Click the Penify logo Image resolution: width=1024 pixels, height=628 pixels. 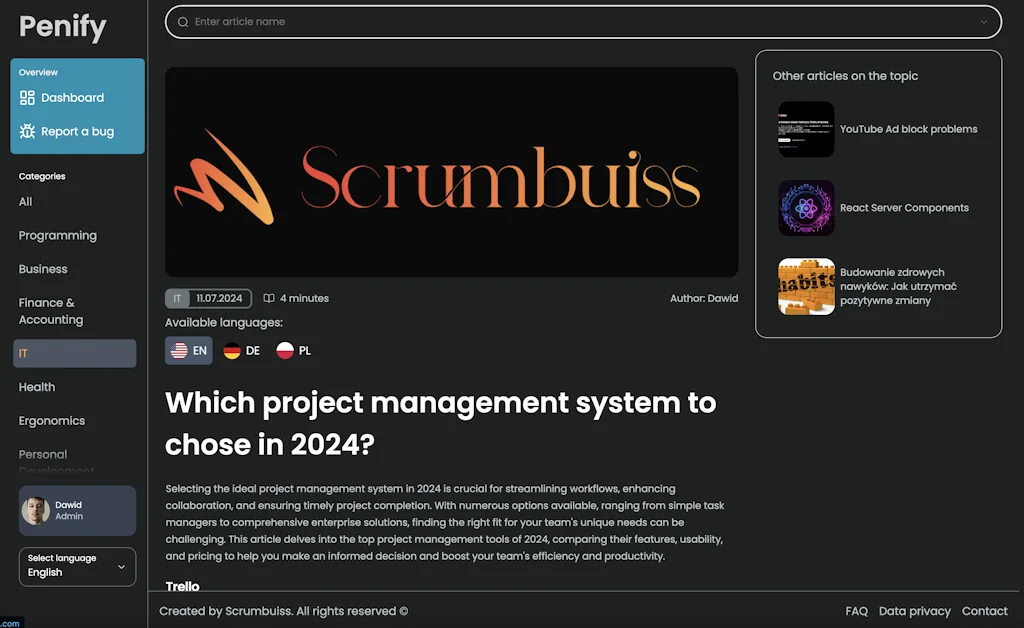[62, 27]
